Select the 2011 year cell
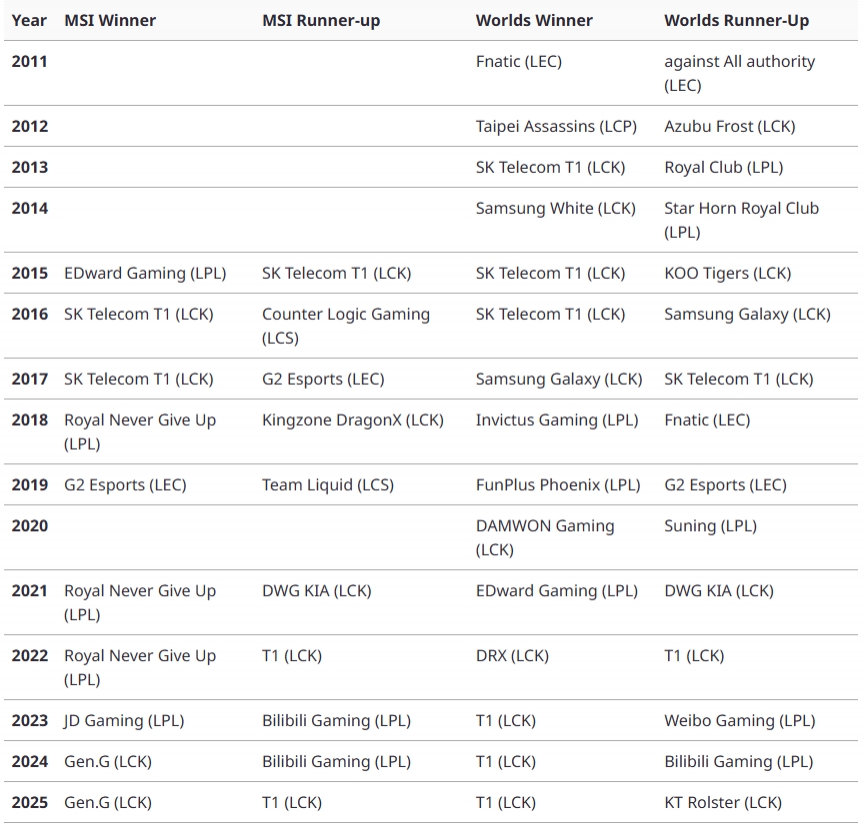The image size is (864, 824). tap(29, 61)
